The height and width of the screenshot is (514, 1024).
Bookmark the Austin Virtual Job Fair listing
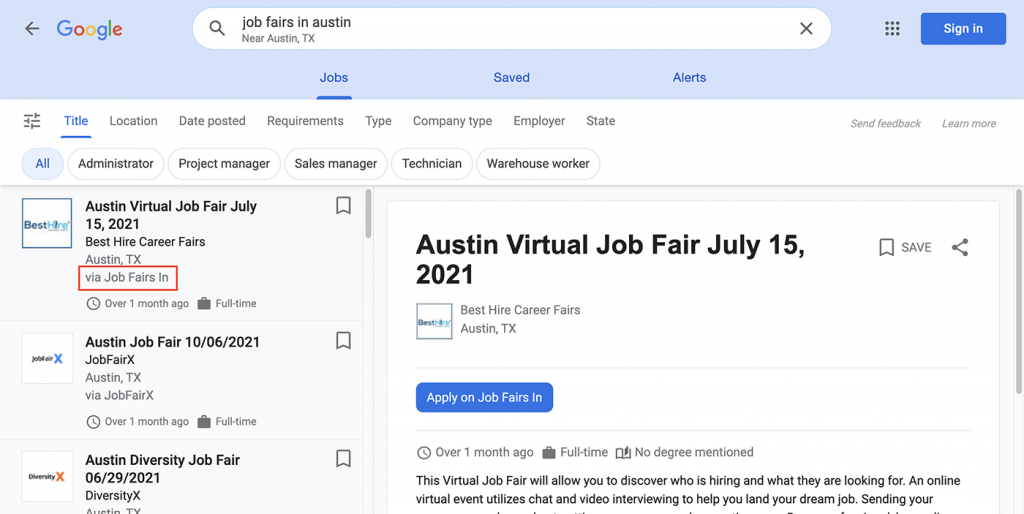[x=344, y=206]
